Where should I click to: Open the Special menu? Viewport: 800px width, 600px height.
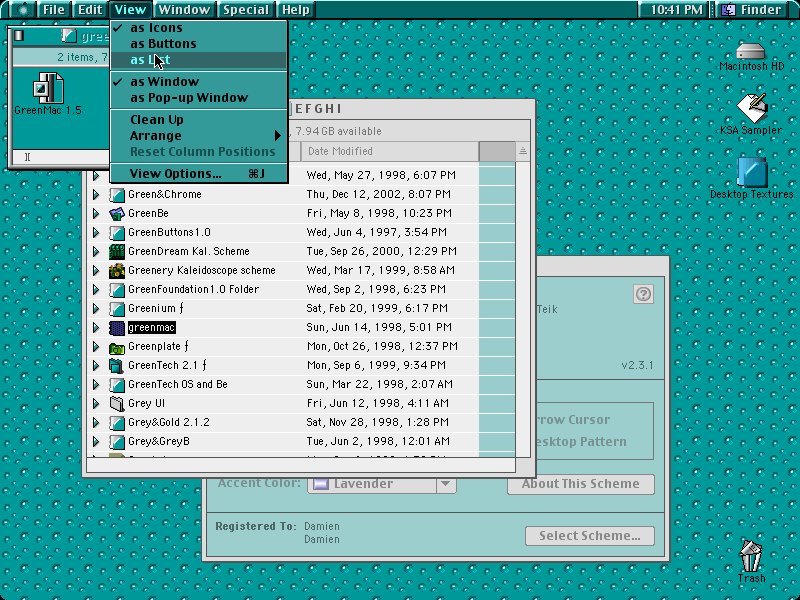click(246, 9)
